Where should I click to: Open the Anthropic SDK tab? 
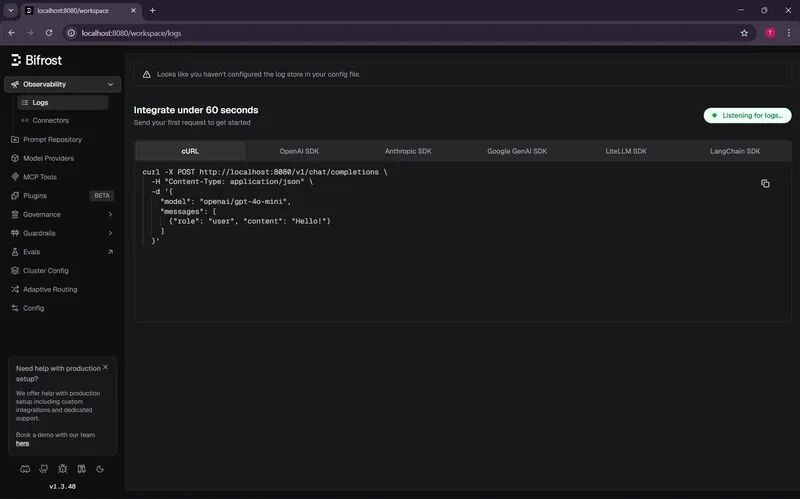(x=408, y=151)
